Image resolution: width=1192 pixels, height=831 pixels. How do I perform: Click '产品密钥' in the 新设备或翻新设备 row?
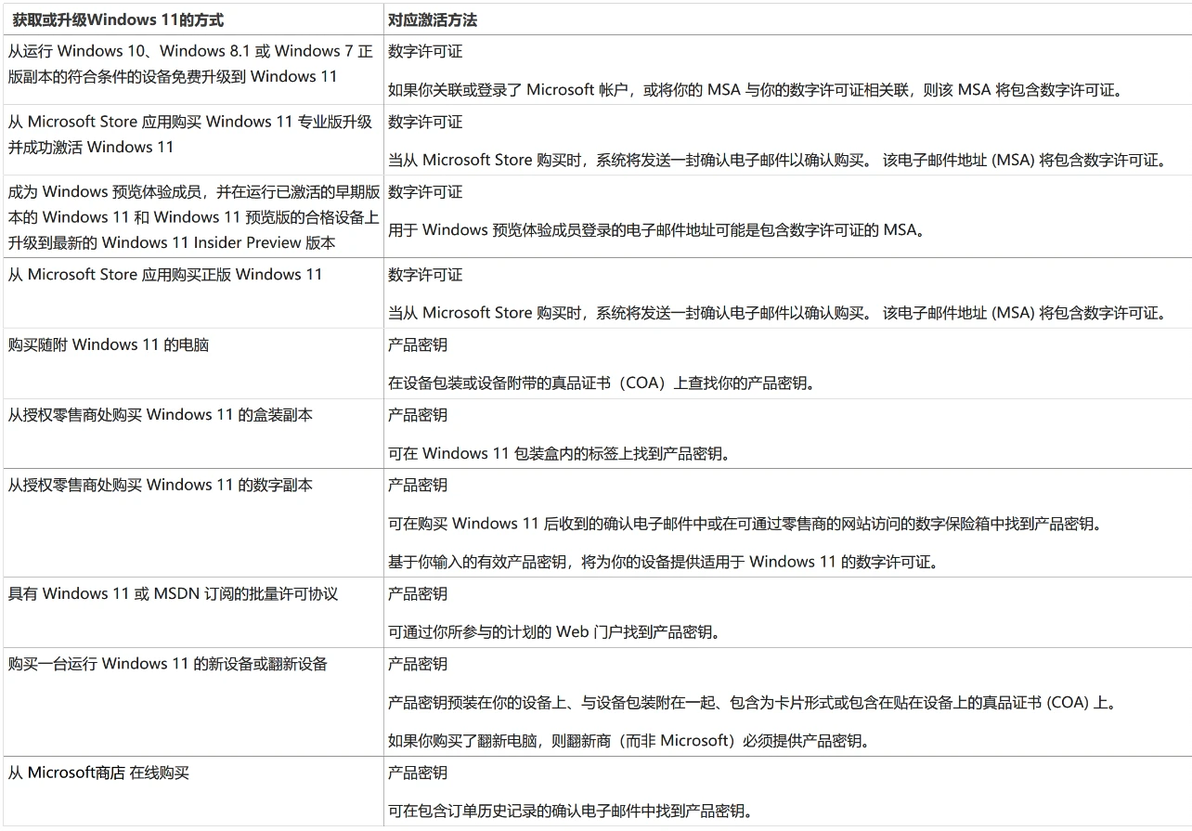pyautogui.click(x=417, y=664)
